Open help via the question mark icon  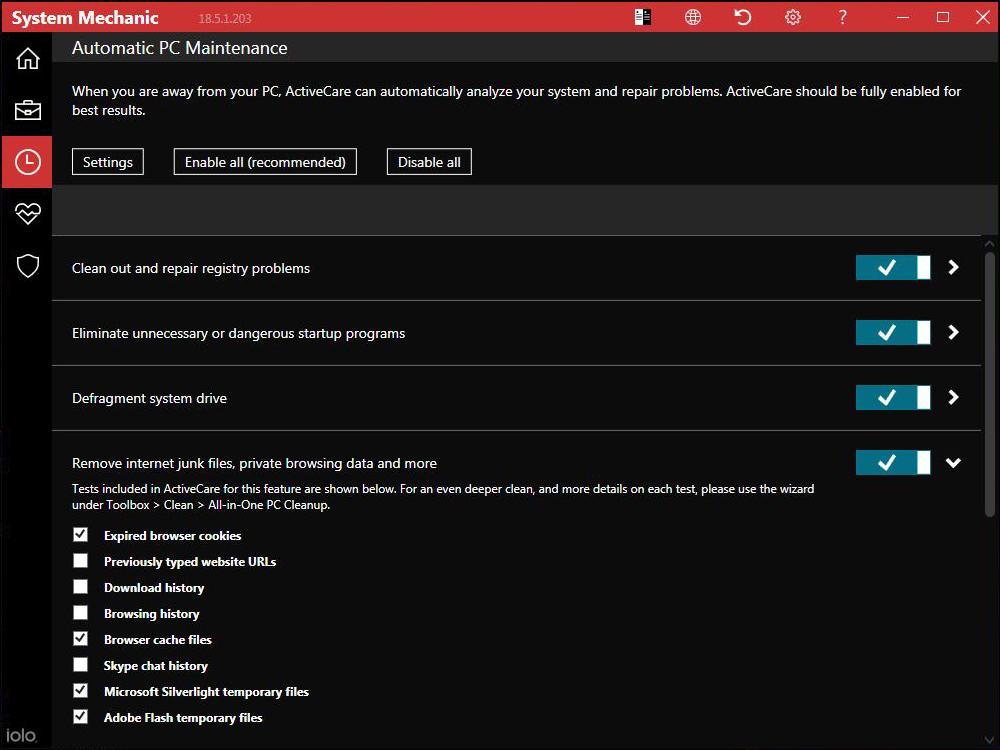point(842,17)
